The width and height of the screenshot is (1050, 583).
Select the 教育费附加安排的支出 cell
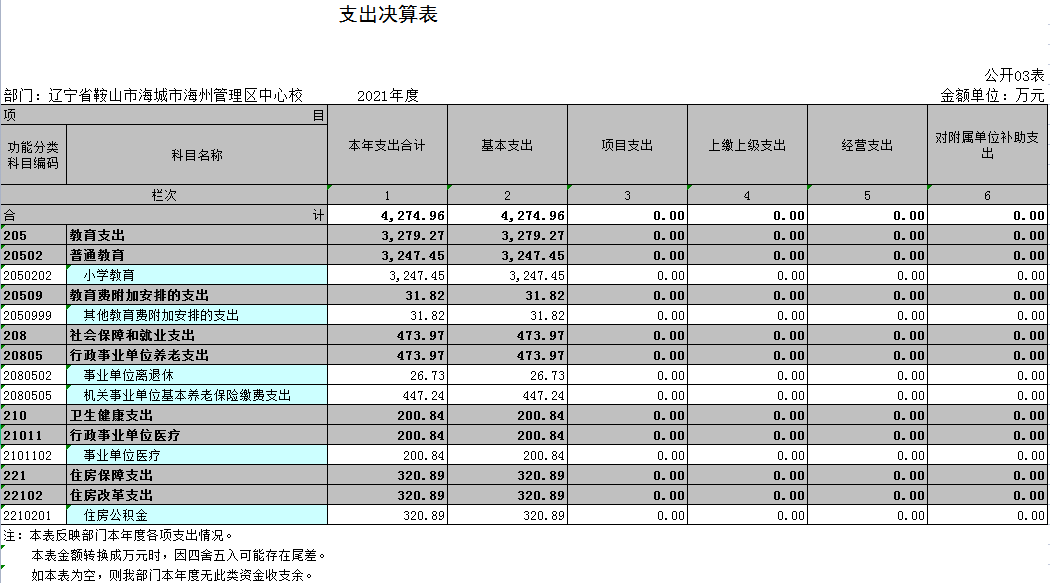point(197,295)
